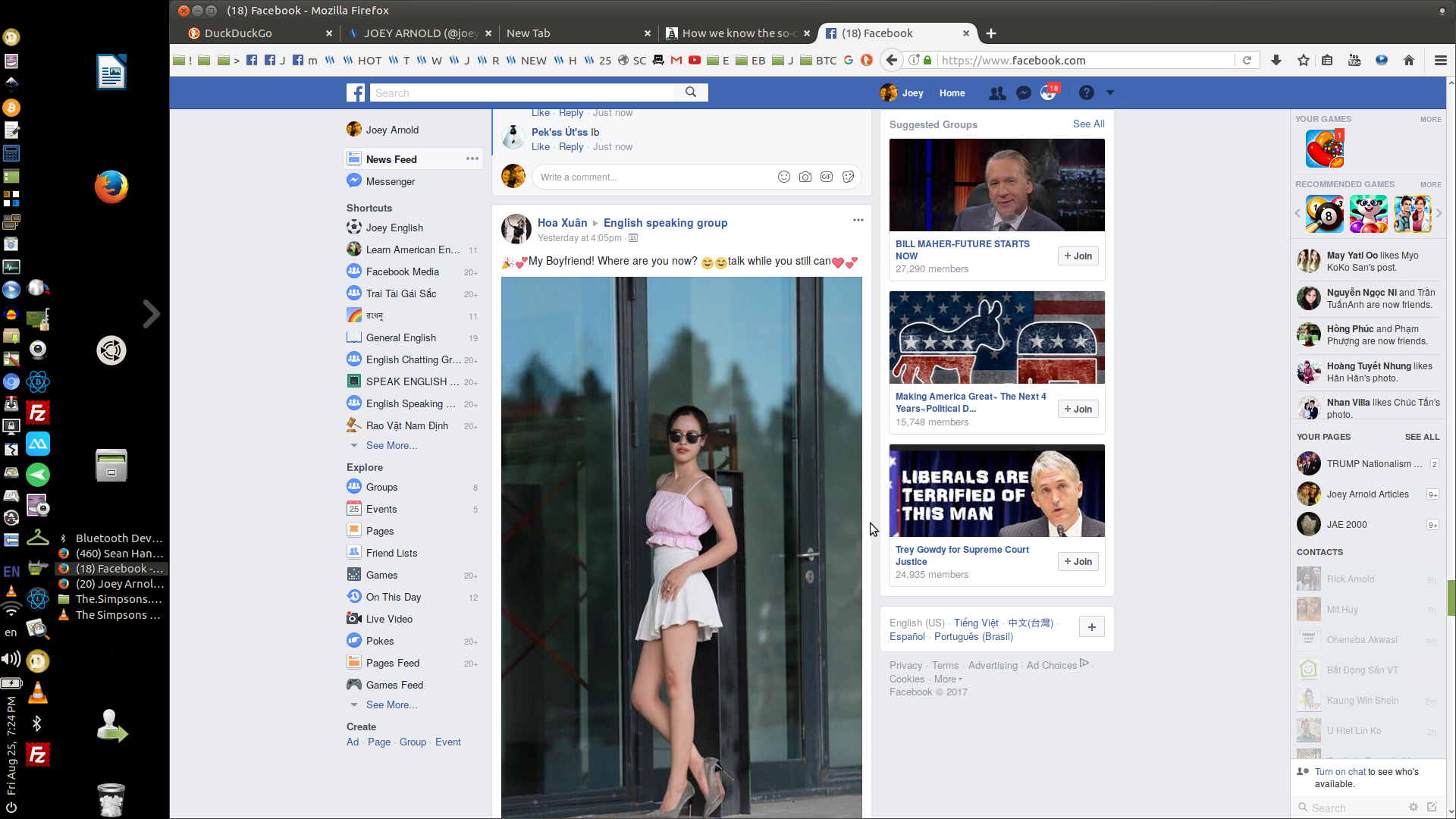
Task: Create a new Group link
Action: [x=413, y=742]
